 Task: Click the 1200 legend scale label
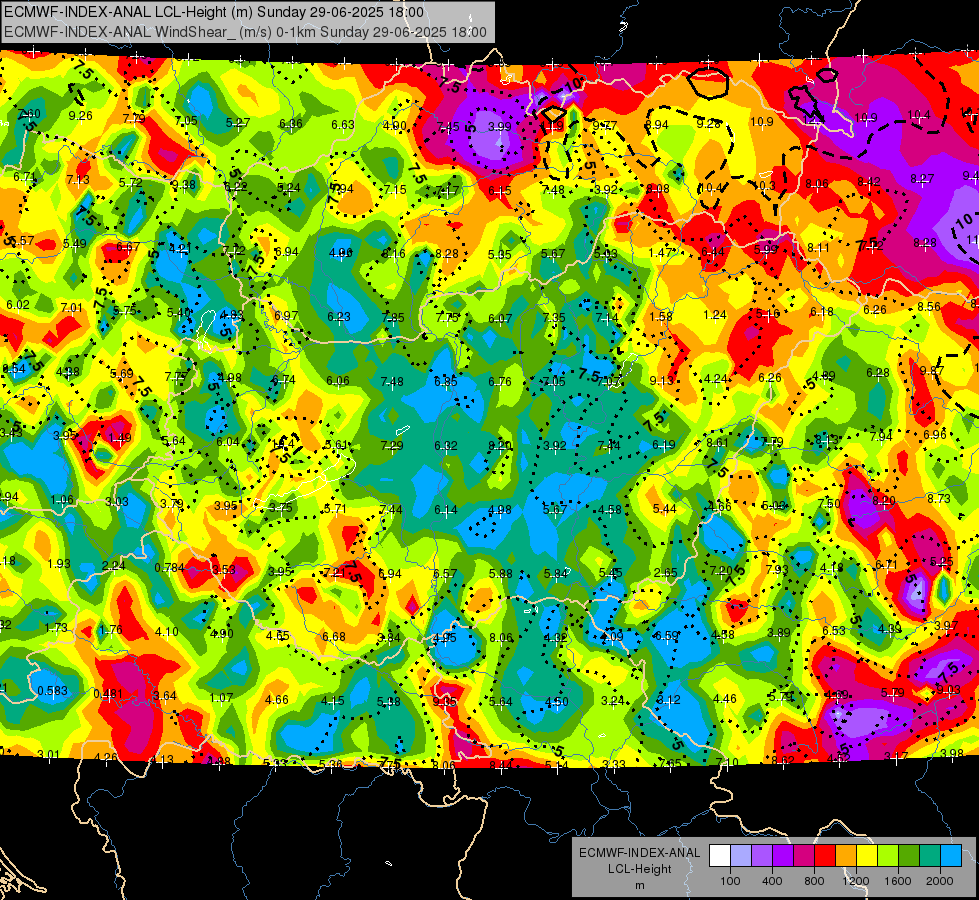(x=855, y=881)
